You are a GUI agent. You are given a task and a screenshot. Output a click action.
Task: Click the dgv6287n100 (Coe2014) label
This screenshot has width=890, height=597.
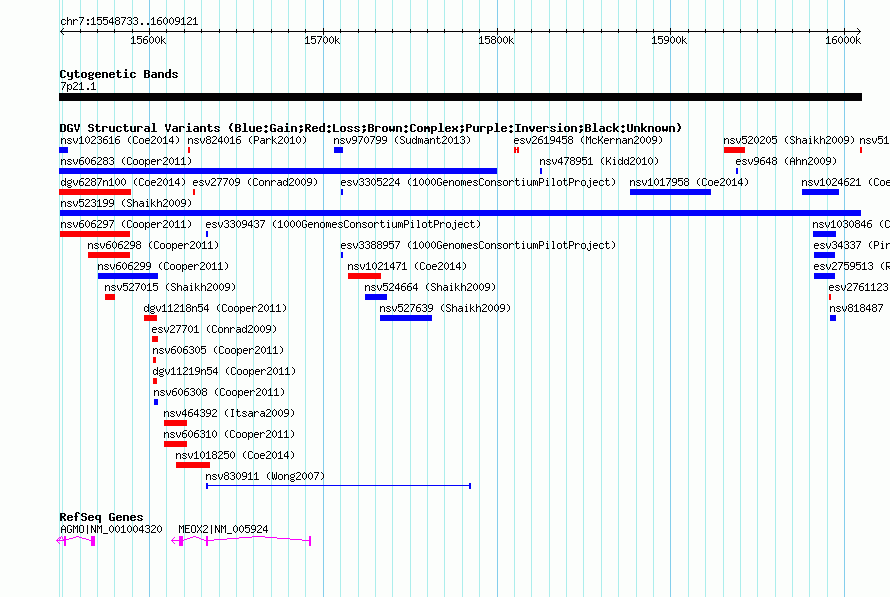pyautogui.click(x=123, y=182)
